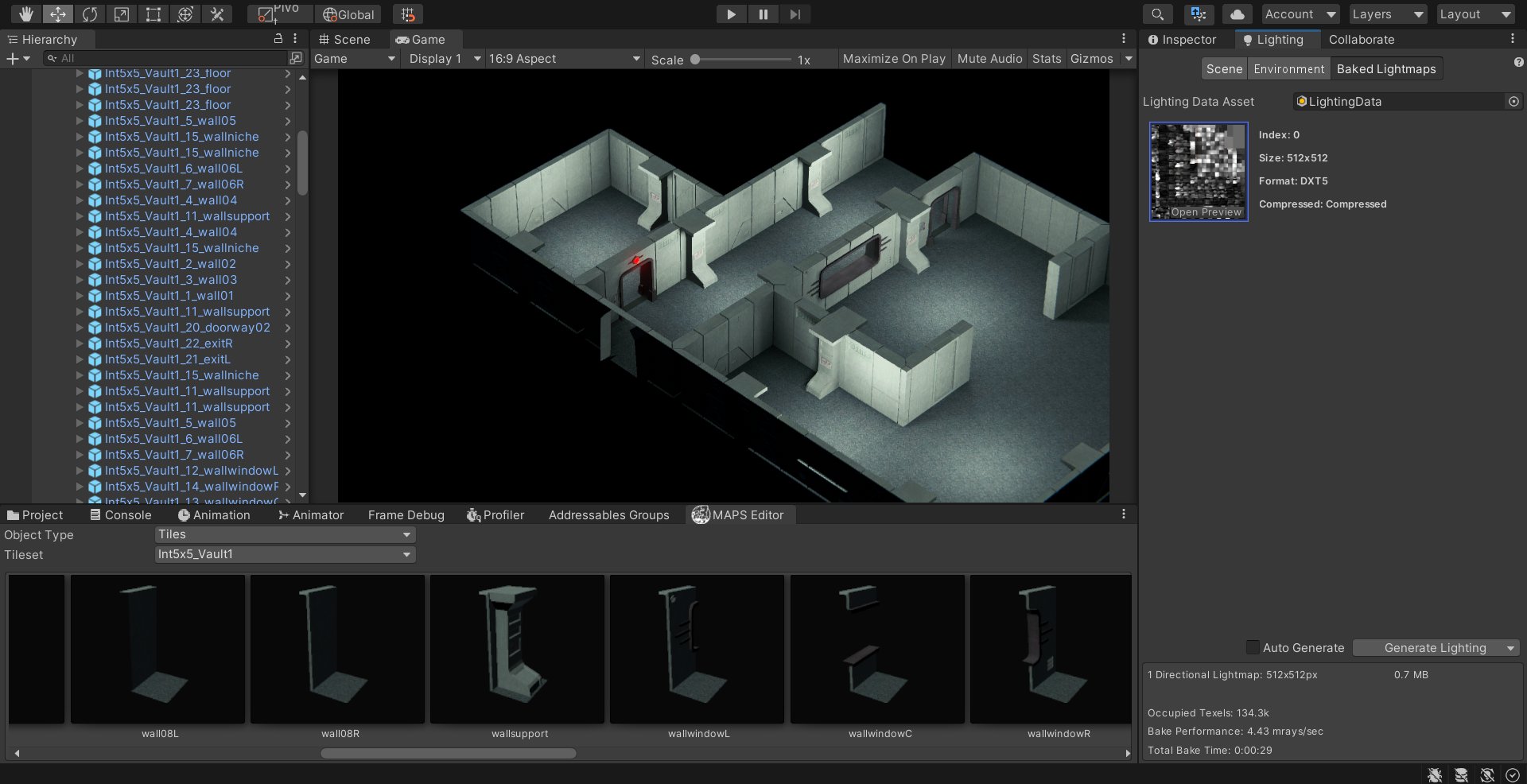The width and height of the screenshot is (1527, 784).
Task: Open the 16:9 Aspect dropdown
Action: [x=565, y=58]
